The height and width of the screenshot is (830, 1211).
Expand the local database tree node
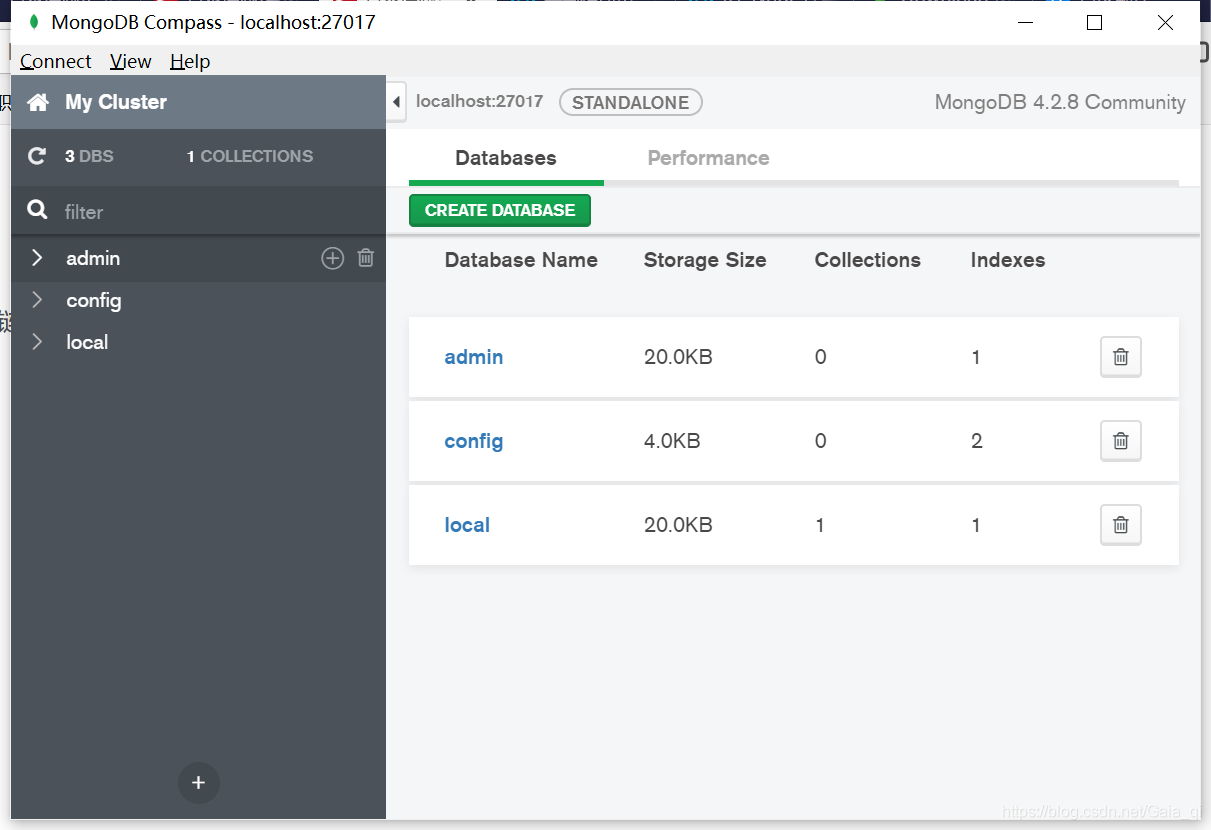37,342
